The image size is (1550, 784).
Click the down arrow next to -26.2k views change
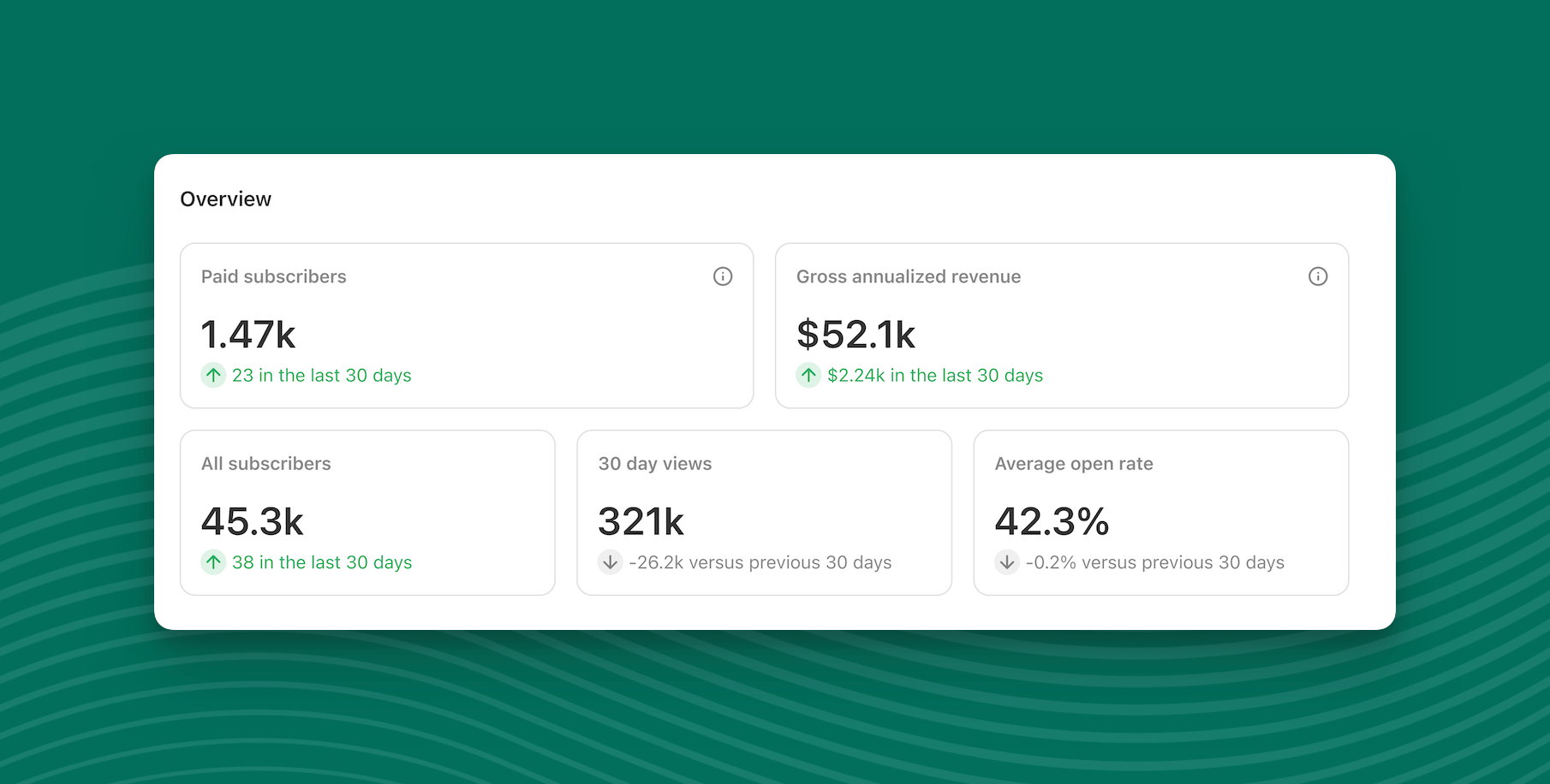[609, 562]
